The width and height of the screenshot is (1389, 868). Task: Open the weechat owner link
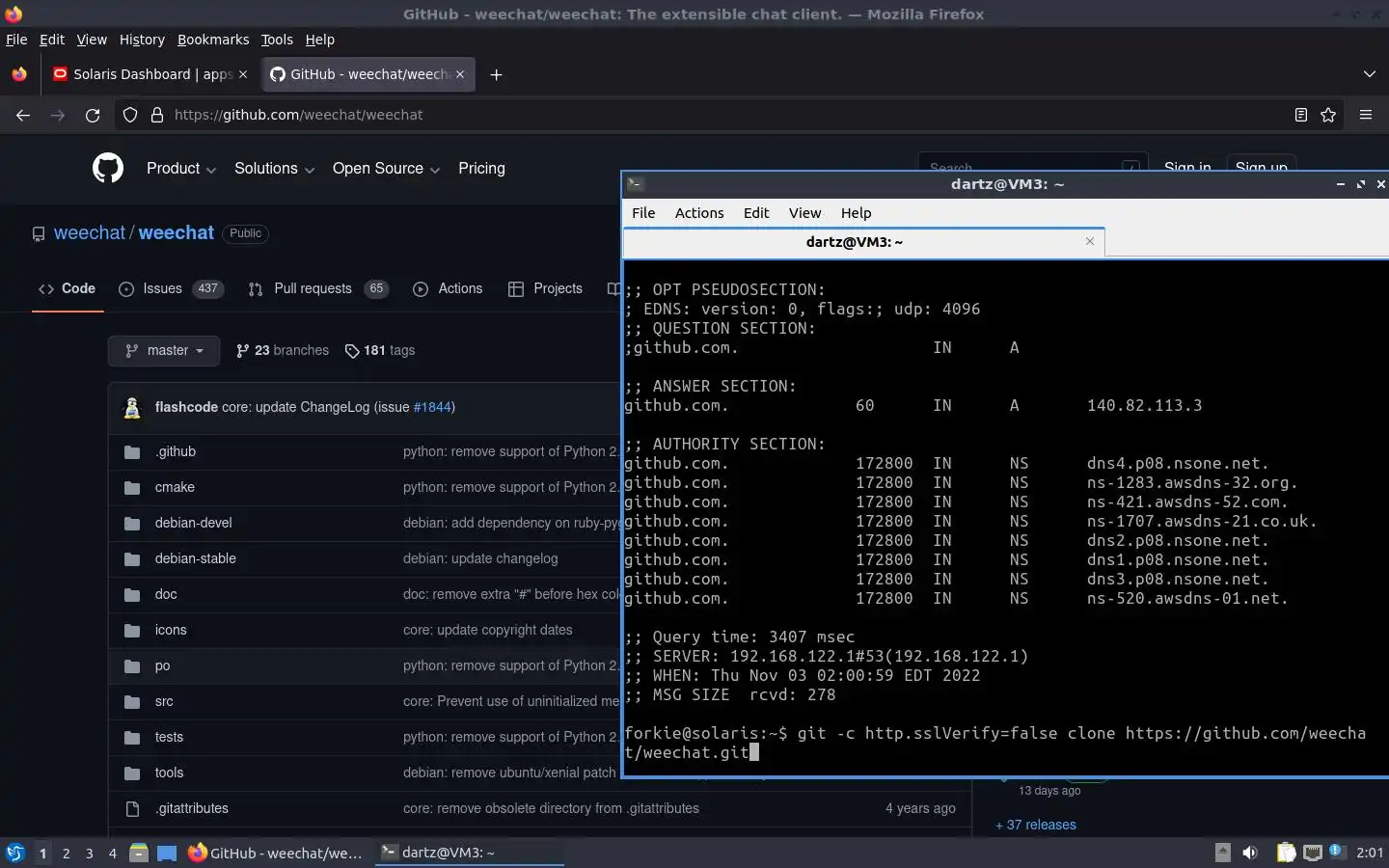coord(90,232)
